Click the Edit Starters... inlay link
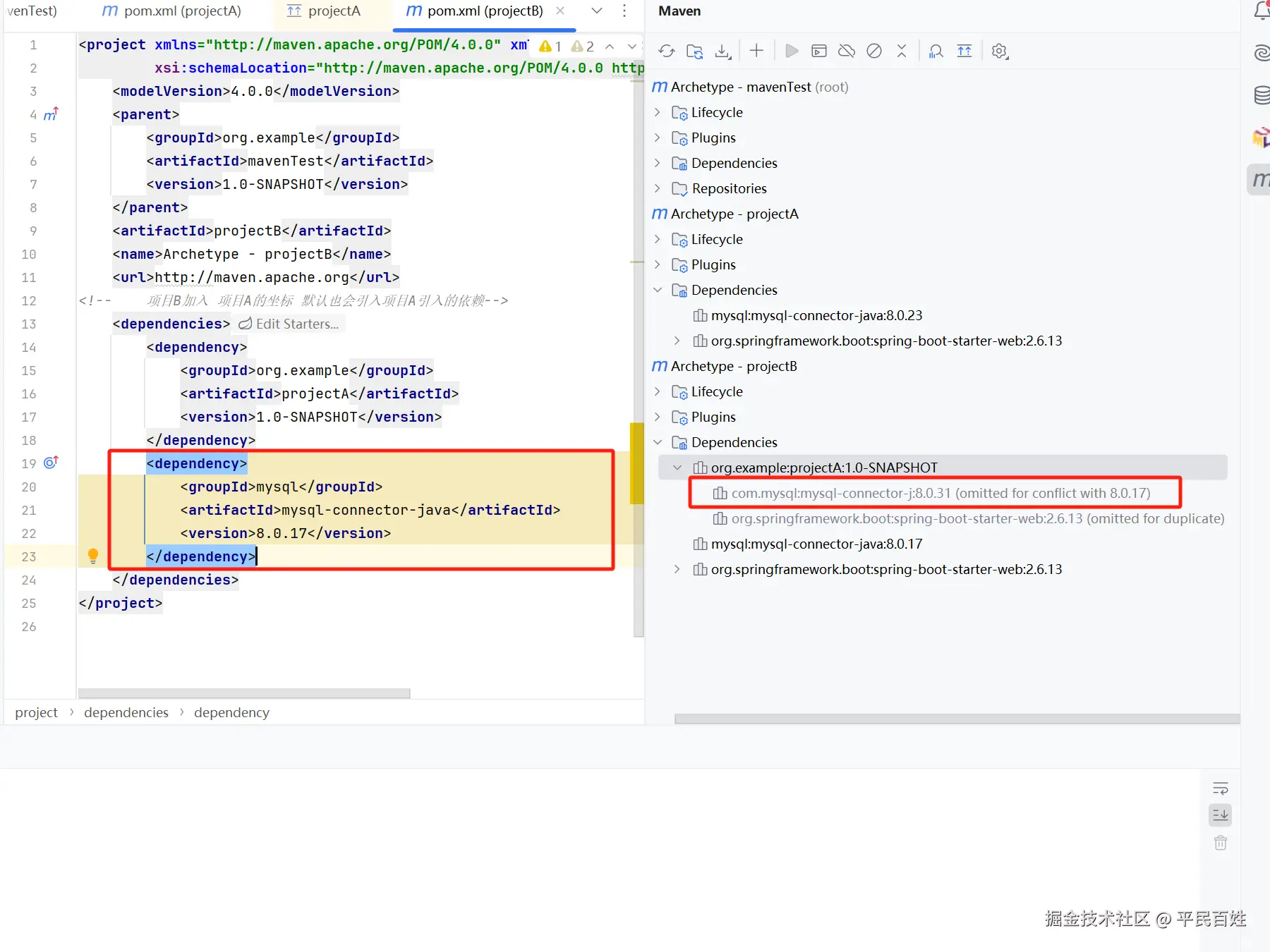Viewport: 1270px width, 952px height. (x=289, y=324)
